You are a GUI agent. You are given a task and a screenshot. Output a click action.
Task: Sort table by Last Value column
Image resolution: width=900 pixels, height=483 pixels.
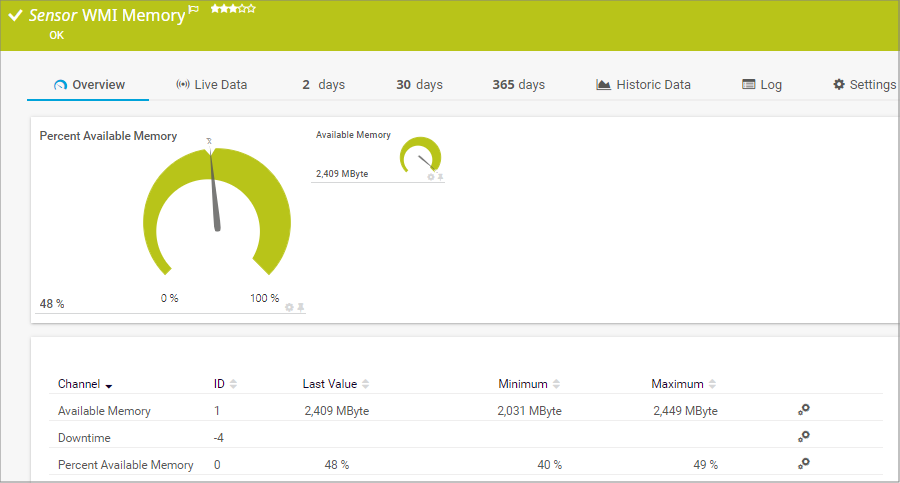(366, 384)
